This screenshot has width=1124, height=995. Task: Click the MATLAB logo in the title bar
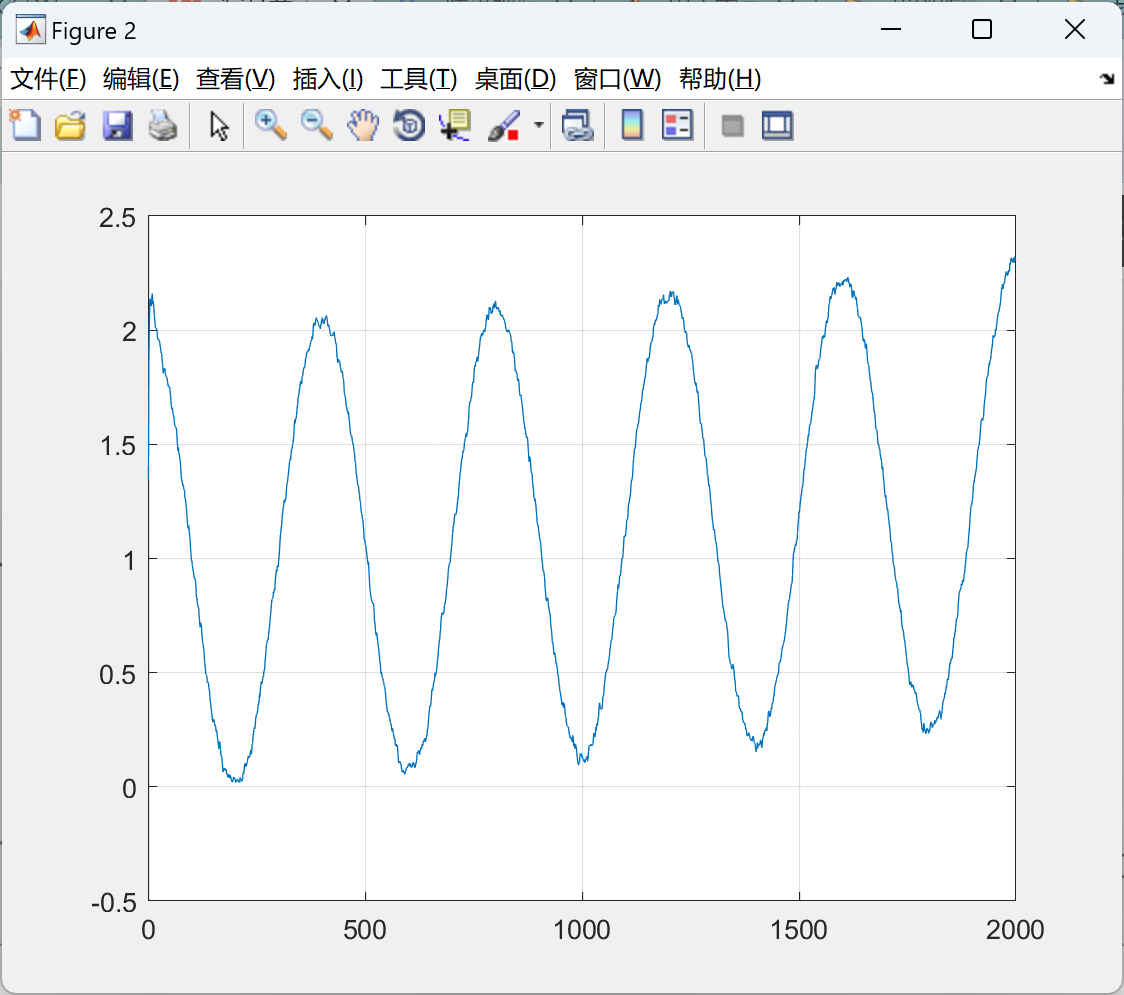[31, 30]
